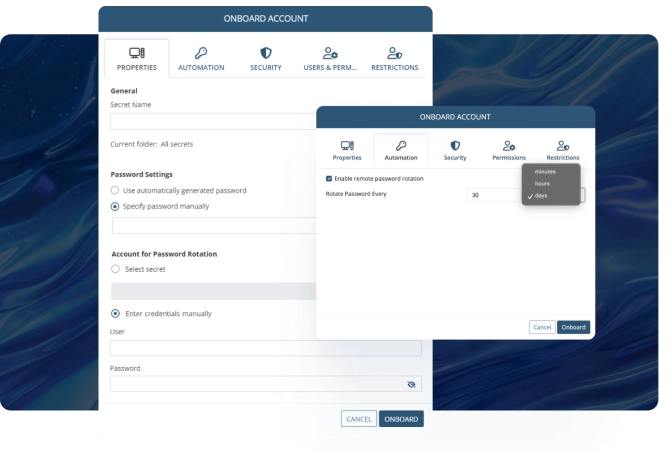The height and width of the screenshot is (451, 670).
Task: Click the manual password field under Password Settings
Action: coord(214,225)
